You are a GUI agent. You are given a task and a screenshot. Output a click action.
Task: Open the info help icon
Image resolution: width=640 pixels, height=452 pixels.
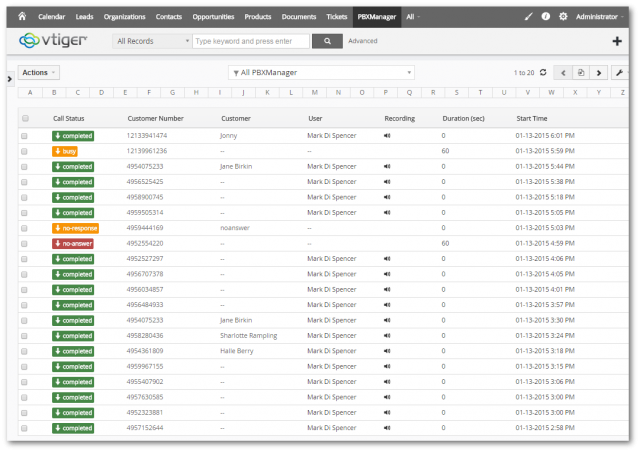[546, 16]
